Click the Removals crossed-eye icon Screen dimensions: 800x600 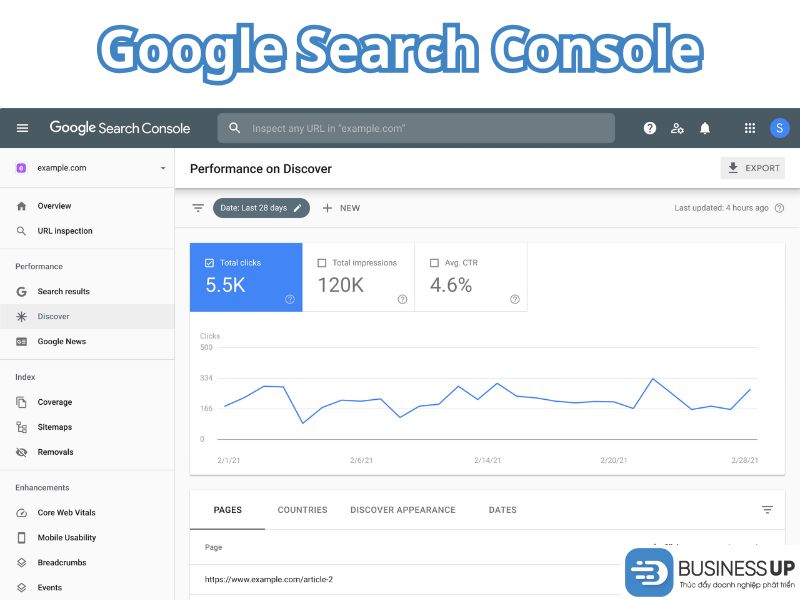[x=21, y=452]
